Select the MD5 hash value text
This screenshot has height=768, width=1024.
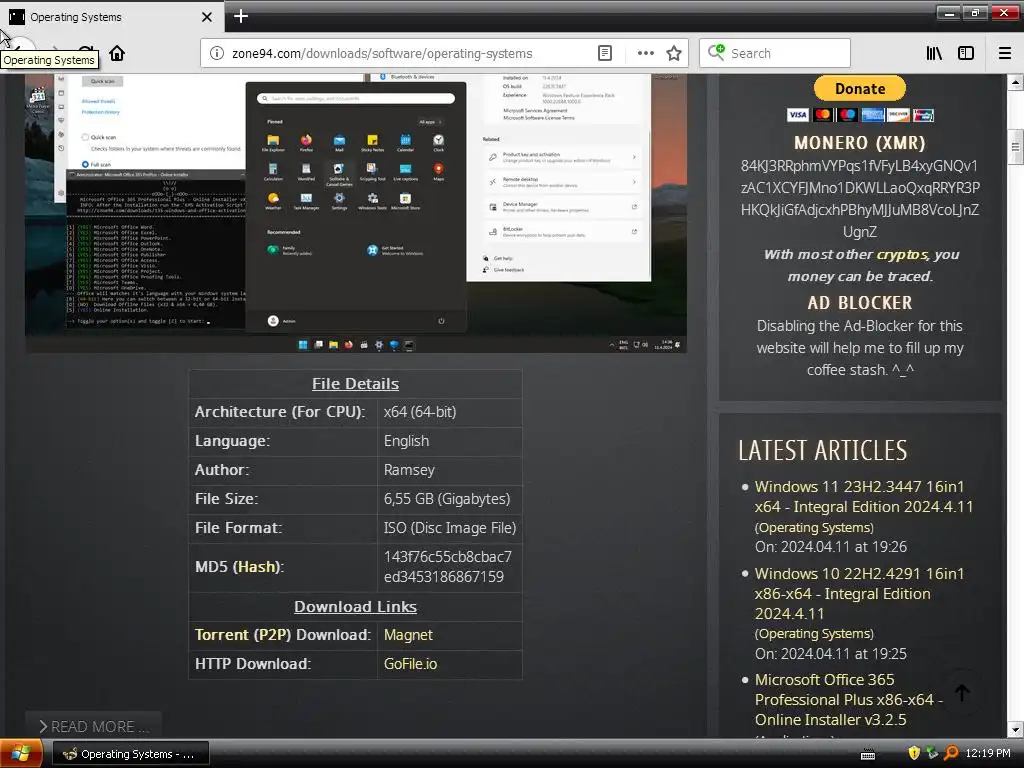click(447, 567)
